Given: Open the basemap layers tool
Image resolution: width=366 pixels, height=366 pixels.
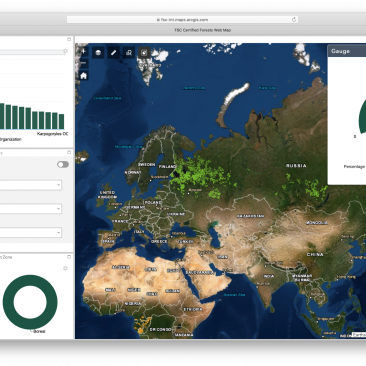Looking at the screenshot, I should point(98,52).
